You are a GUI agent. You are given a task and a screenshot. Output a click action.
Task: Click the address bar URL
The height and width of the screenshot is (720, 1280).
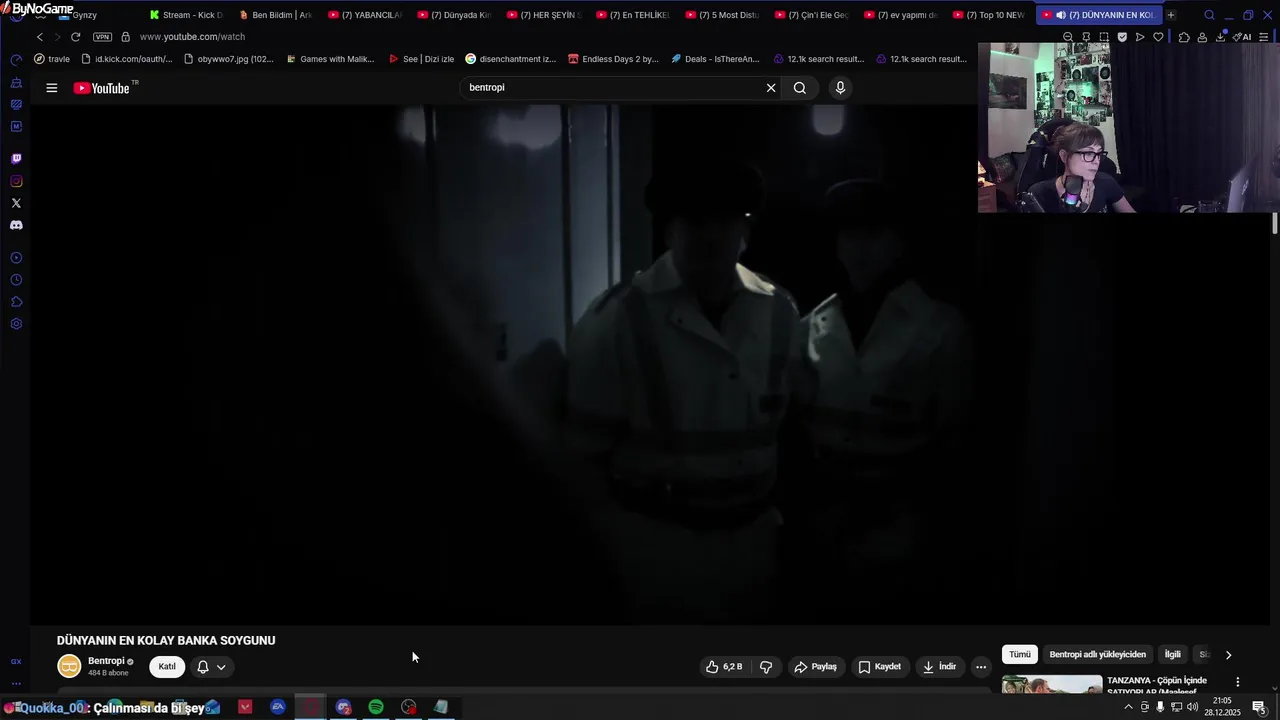pos(192,37)
